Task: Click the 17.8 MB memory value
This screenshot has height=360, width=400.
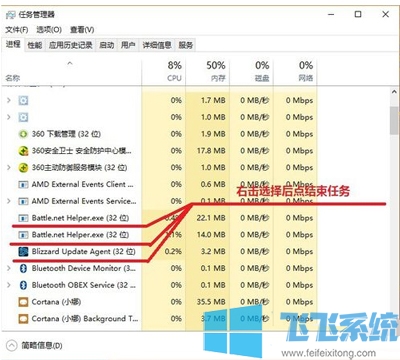Action: point(211,151)
